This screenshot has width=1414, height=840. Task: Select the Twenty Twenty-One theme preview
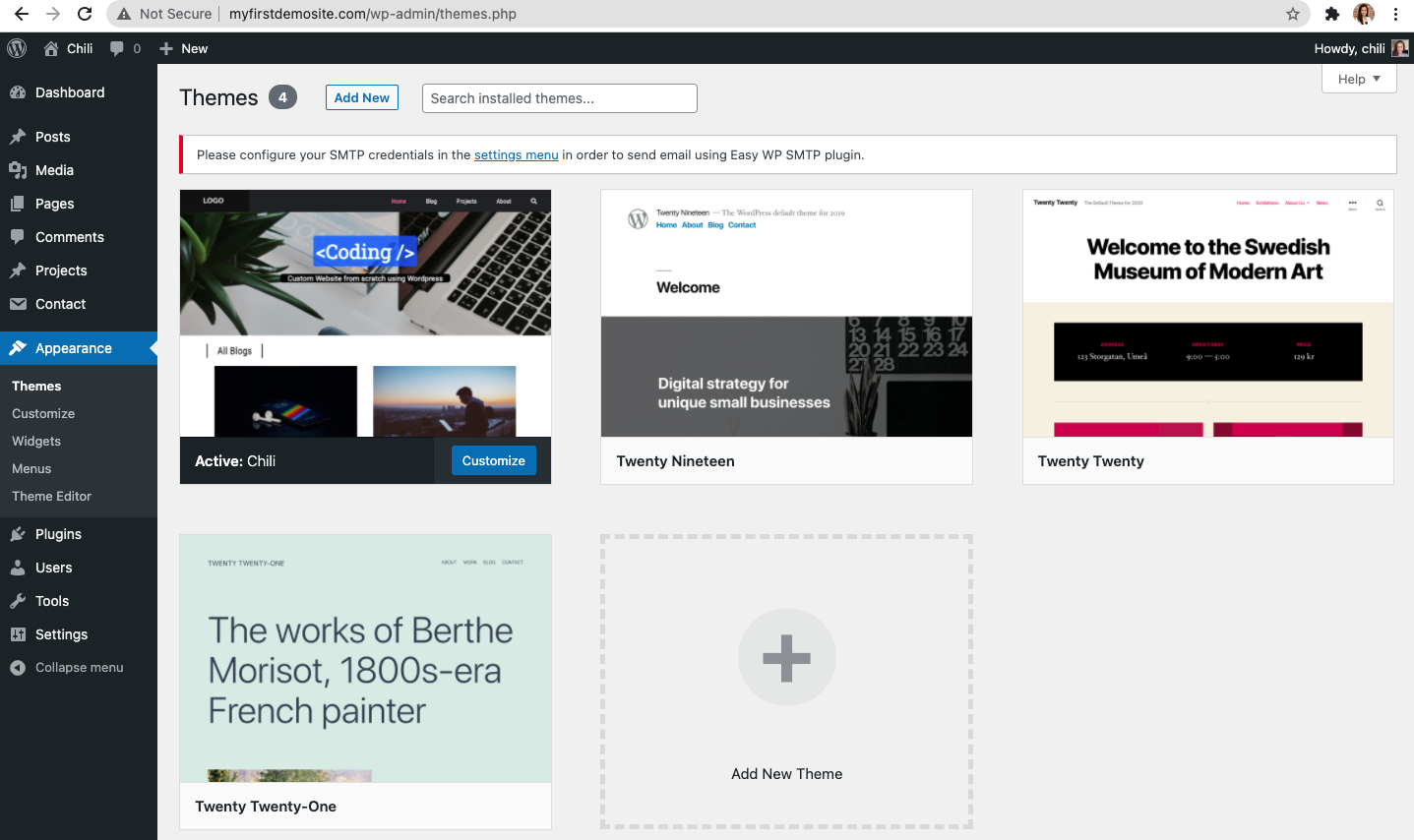365,659
